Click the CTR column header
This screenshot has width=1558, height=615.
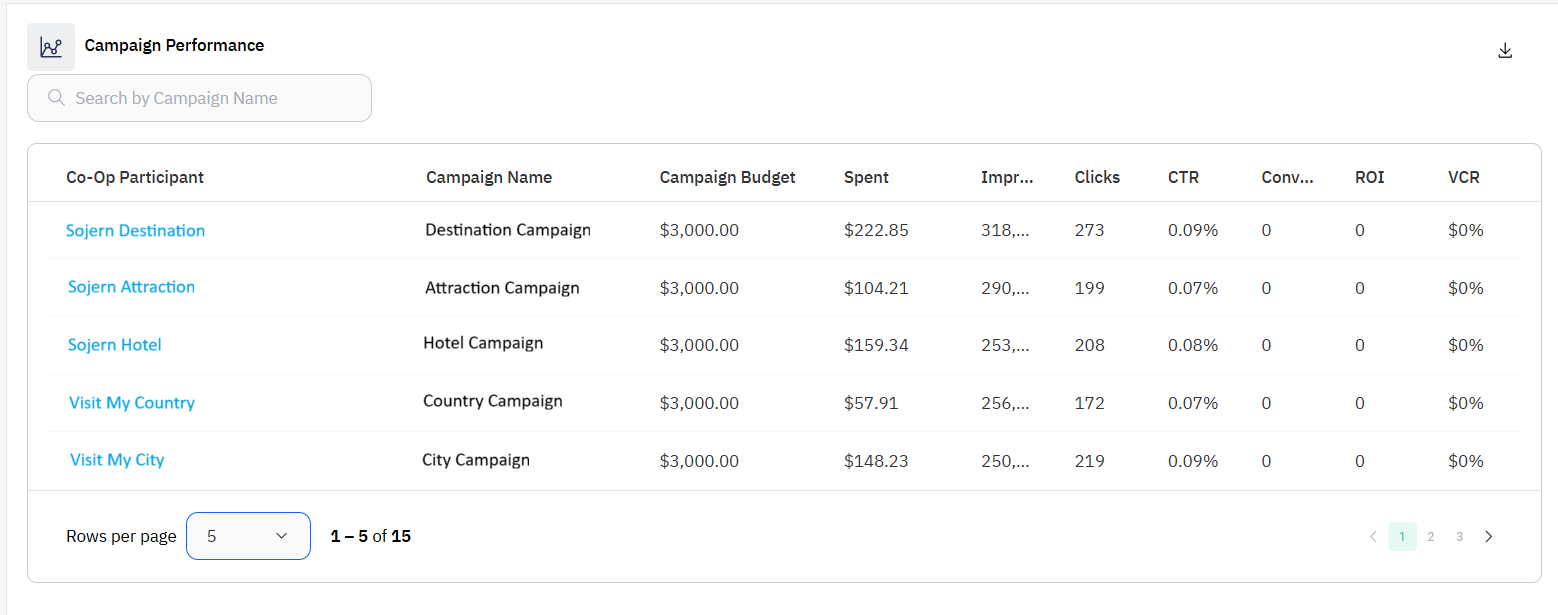(1183, 177)
